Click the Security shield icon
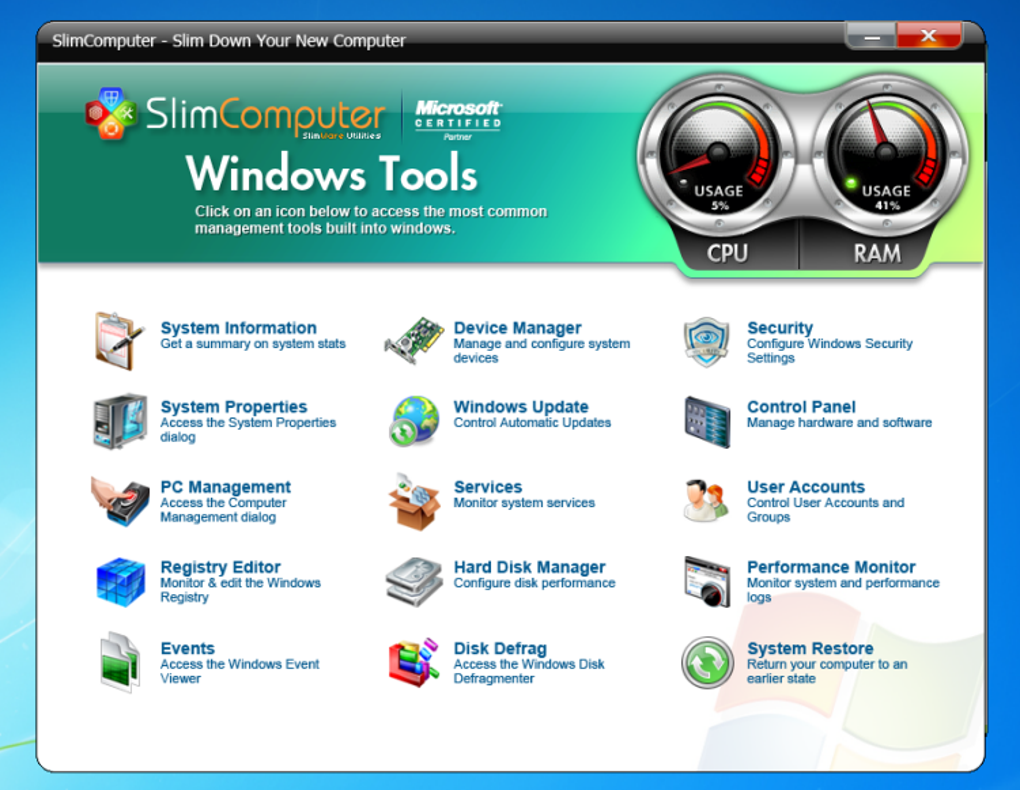Viewport: 1020px width, 790px height. [706, 342]
